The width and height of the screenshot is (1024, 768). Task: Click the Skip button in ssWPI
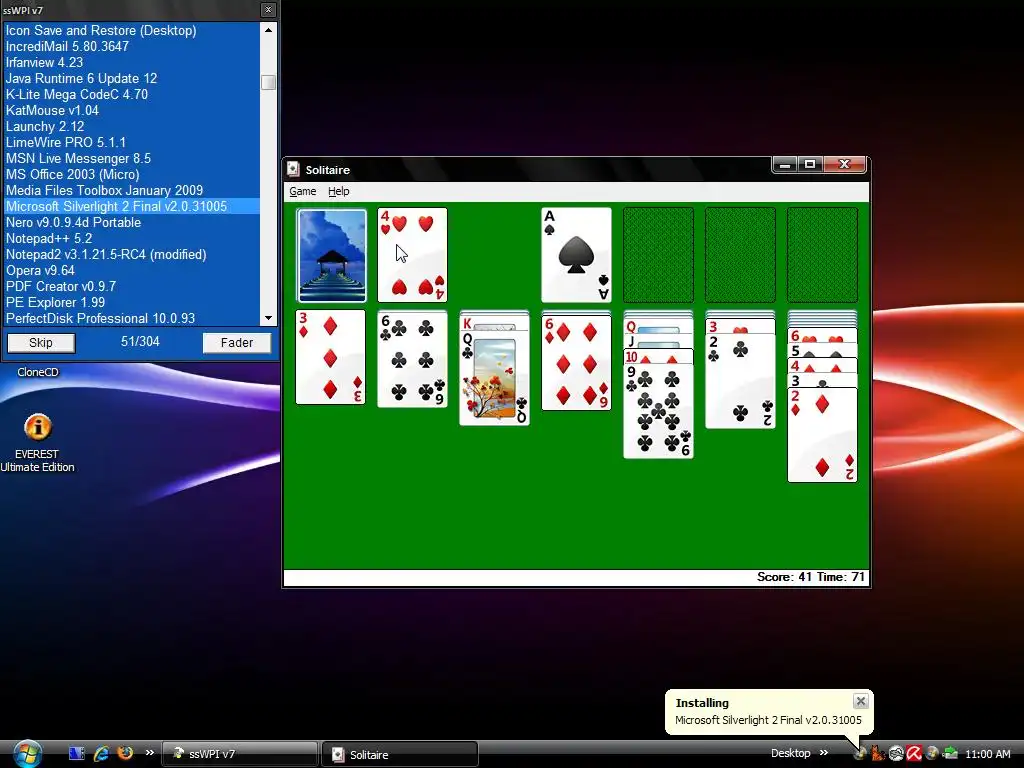pyautogui.click(x=40, y=343)
